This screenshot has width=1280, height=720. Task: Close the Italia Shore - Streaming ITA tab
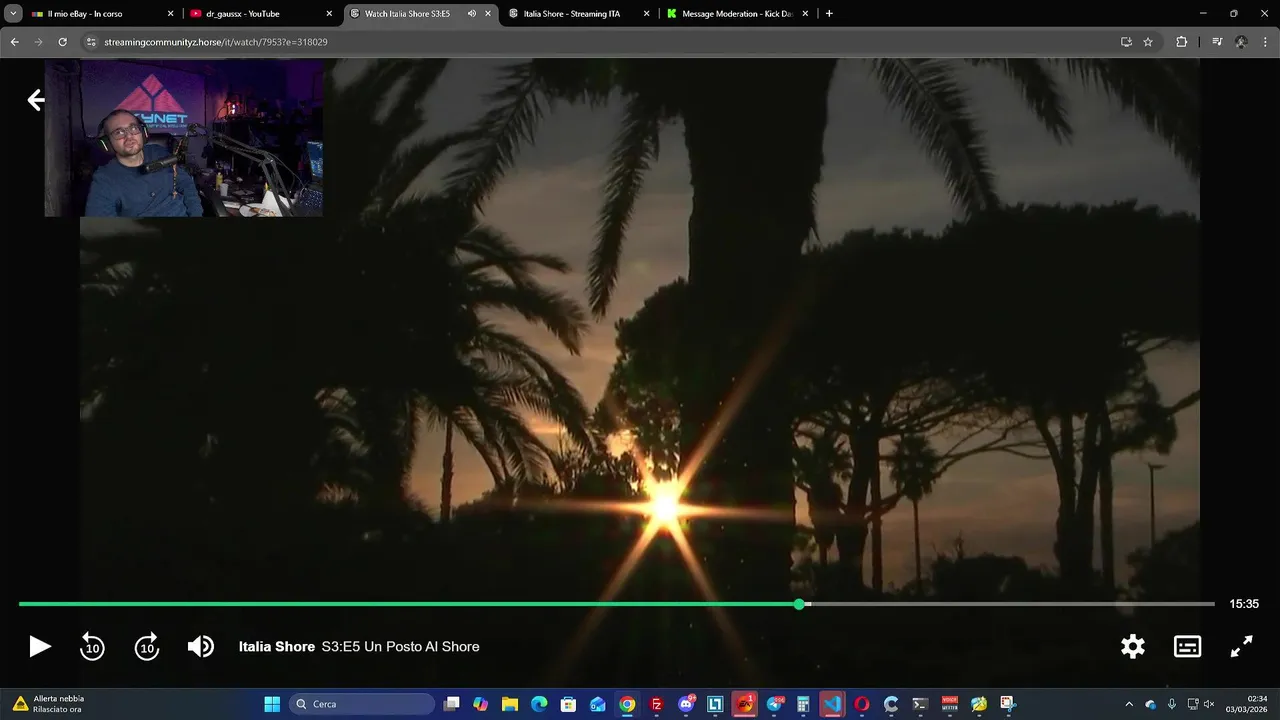[x=647, y=14]
